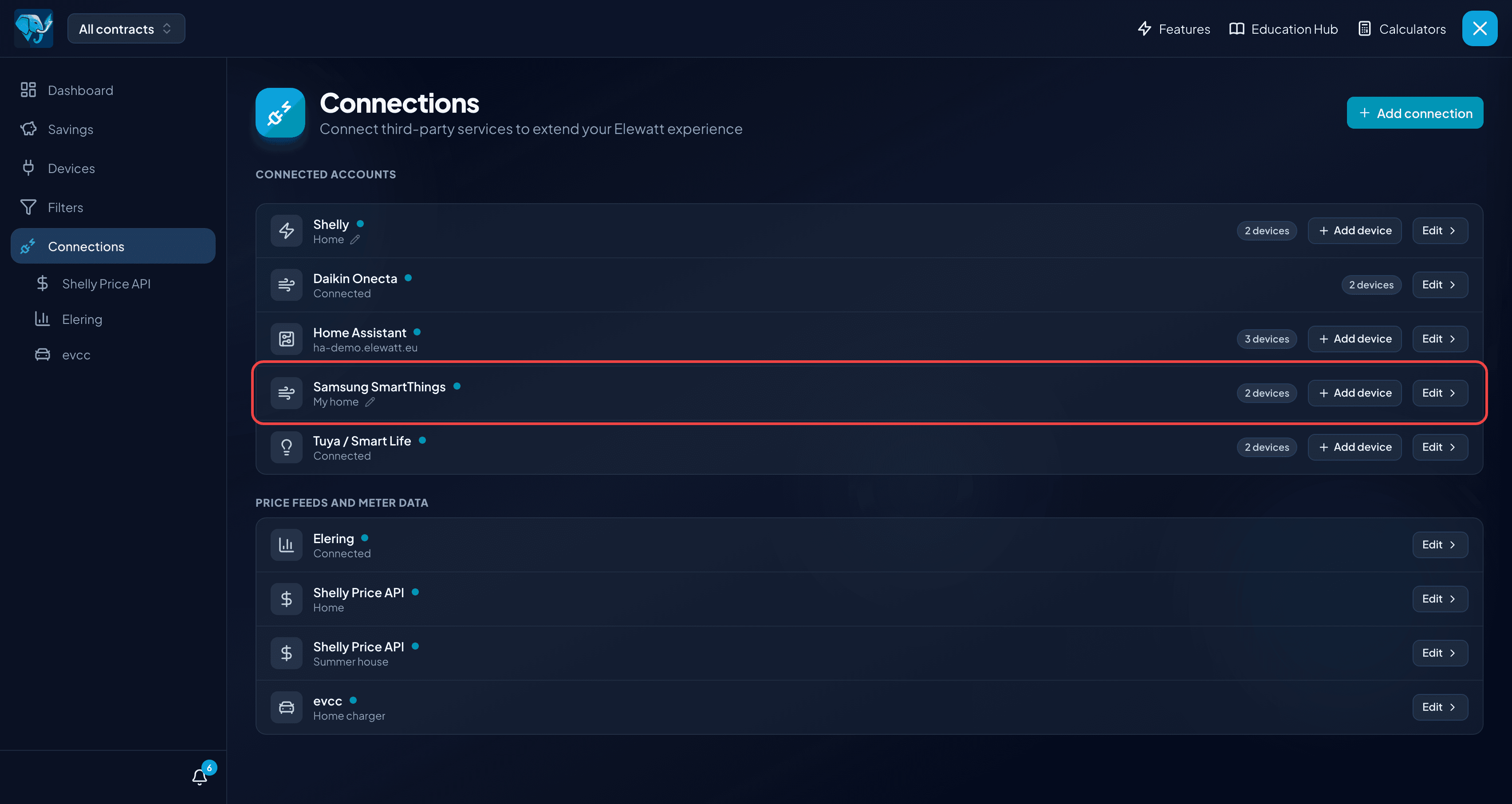Click the Filters funnel icon
1512x804 pixels.
coord(28,207)
